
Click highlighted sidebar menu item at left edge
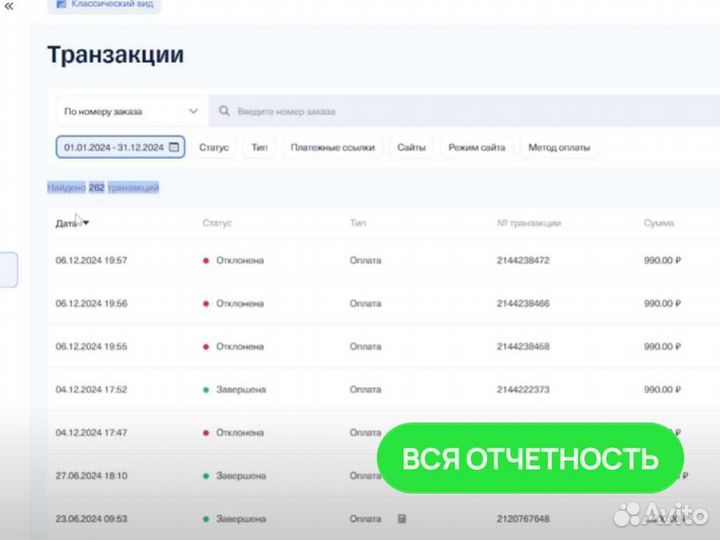pyautogui.click(x=9, y=270)
